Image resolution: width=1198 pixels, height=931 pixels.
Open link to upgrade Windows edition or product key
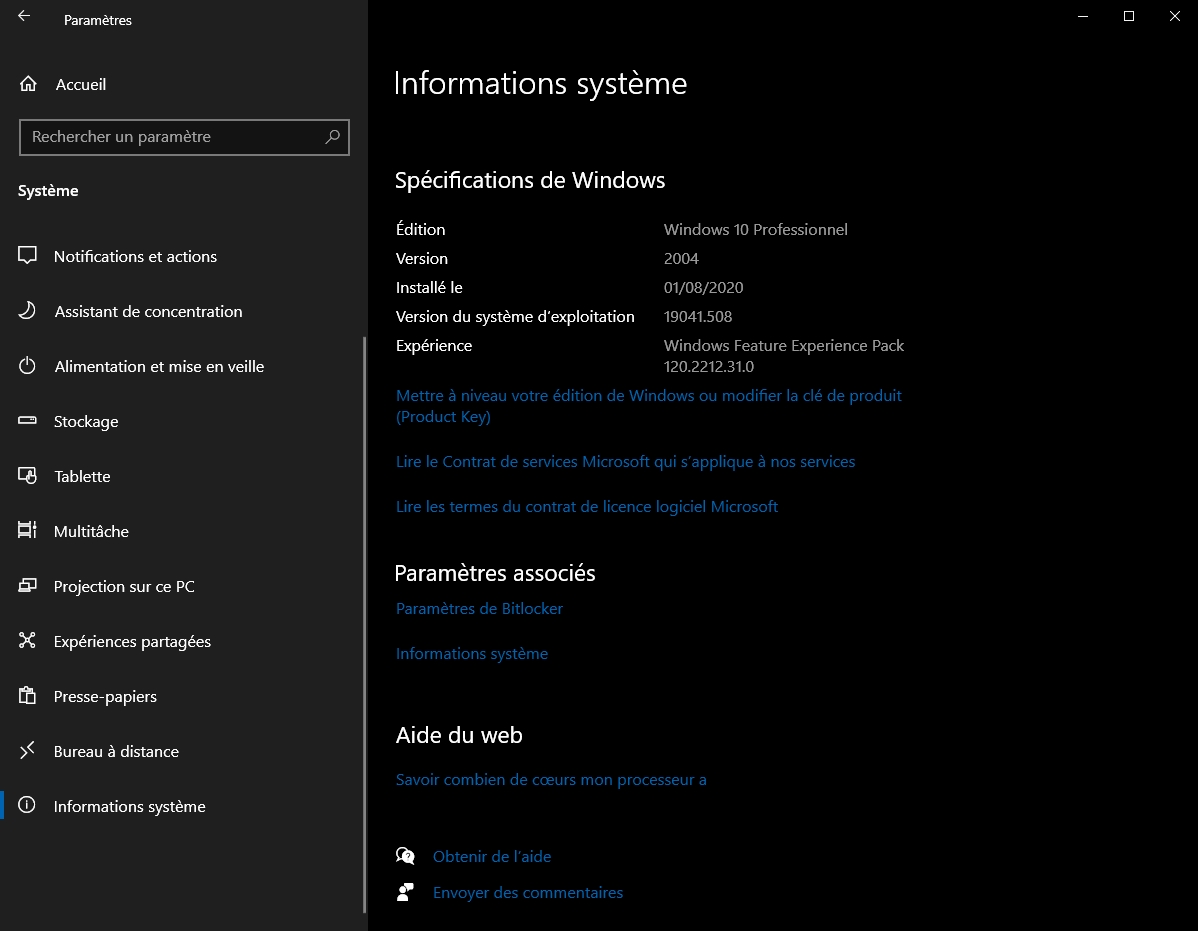coord(649,406)
